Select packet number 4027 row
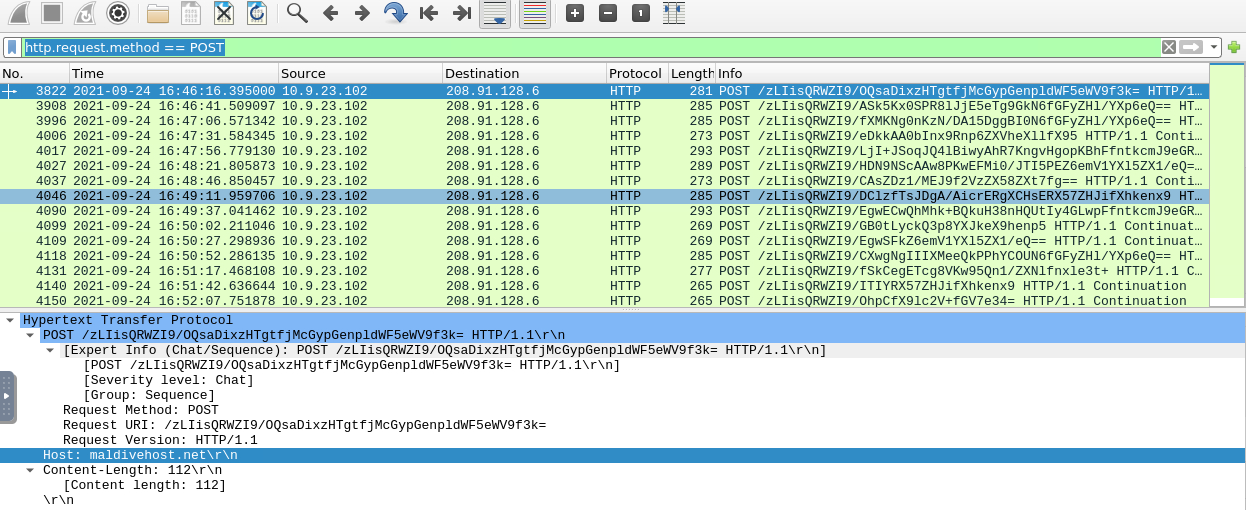1246x510 pixels. click(x=604, y=165)
